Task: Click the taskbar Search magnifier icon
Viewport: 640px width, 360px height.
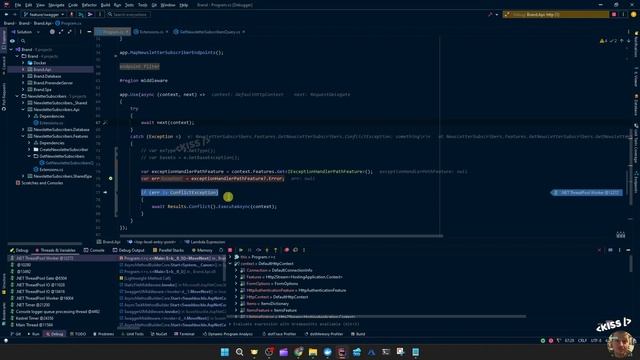Action: point(240,352)
